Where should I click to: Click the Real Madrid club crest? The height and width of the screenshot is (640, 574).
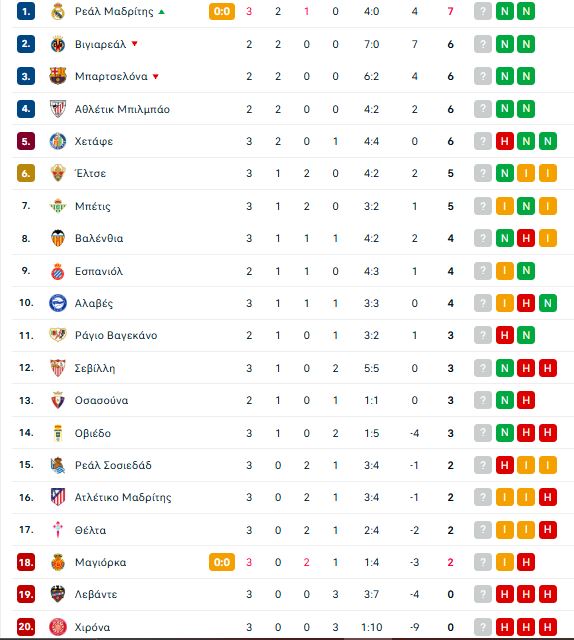click(x=58, y=11)
